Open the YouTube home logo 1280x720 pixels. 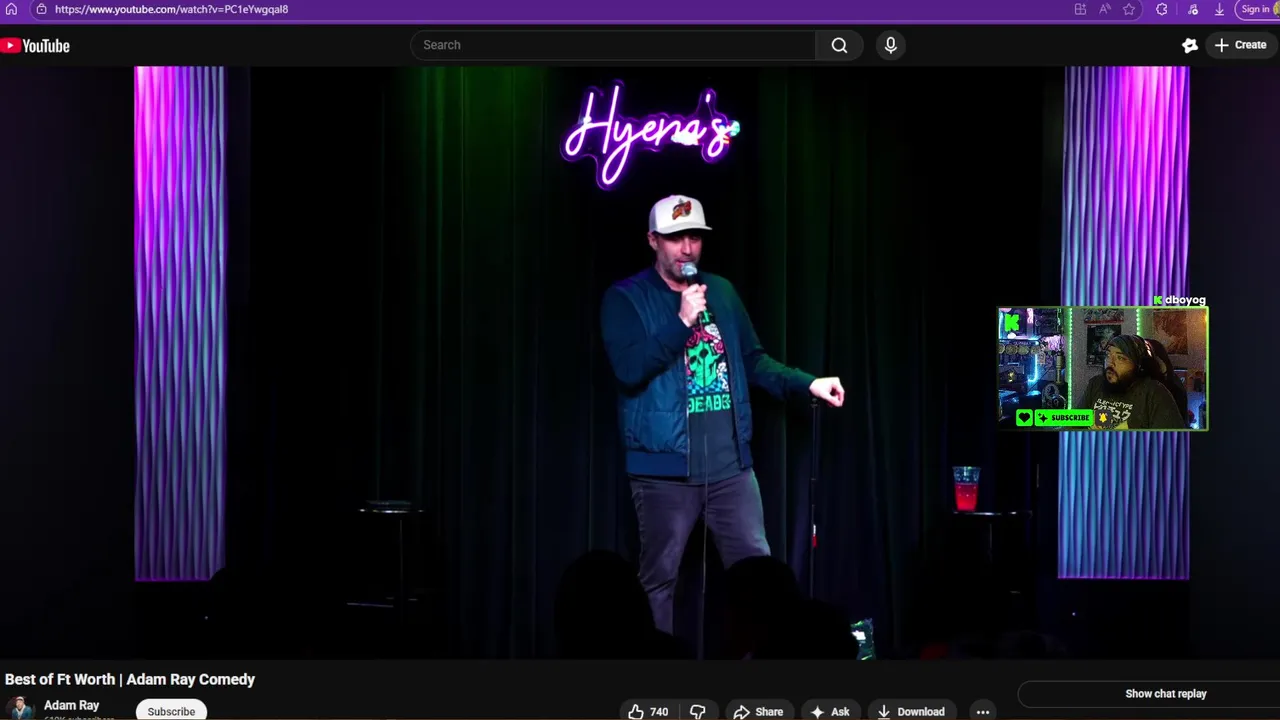(x=35, y=45)
